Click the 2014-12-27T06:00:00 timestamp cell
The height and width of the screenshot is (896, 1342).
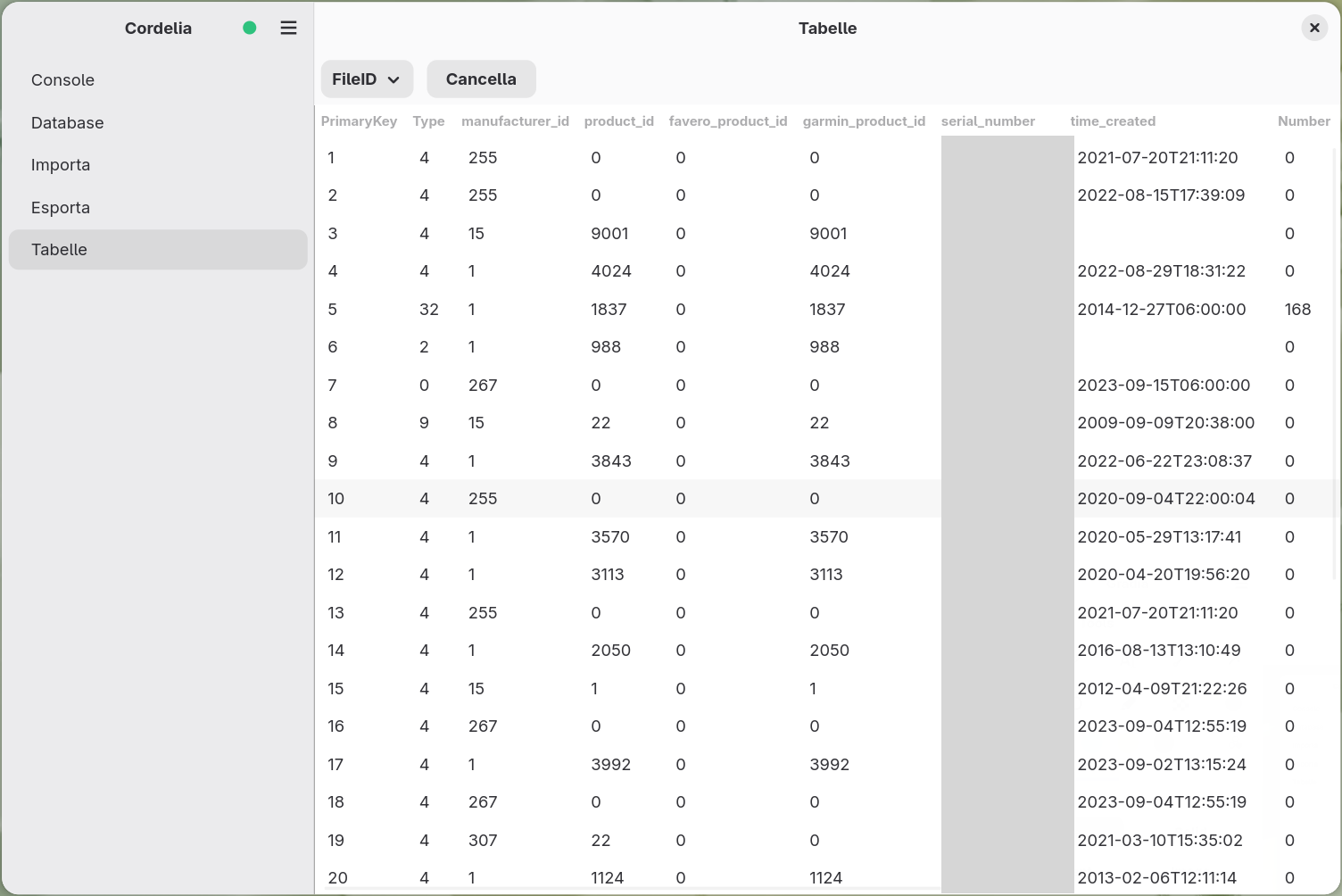(1162, 310)
